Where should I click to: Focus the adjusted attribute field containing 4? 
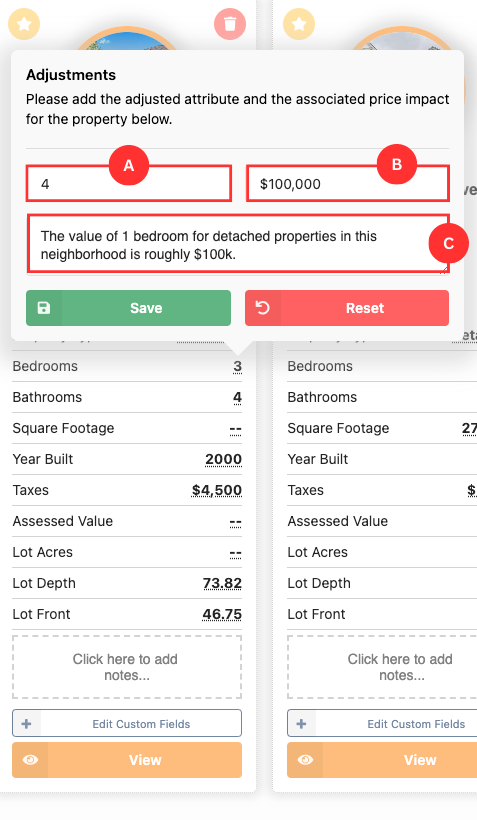click(x=129, y=184)
